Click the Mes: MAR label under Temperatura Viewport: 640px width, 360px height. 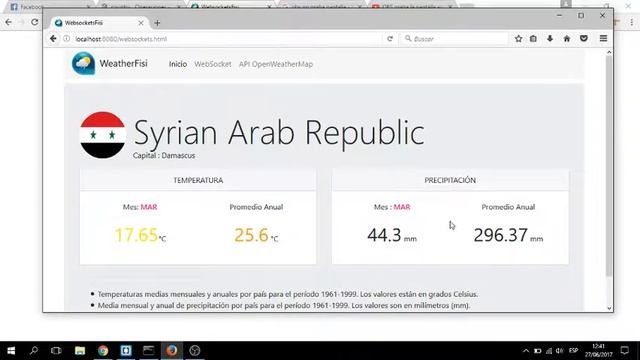coord(140,207)
